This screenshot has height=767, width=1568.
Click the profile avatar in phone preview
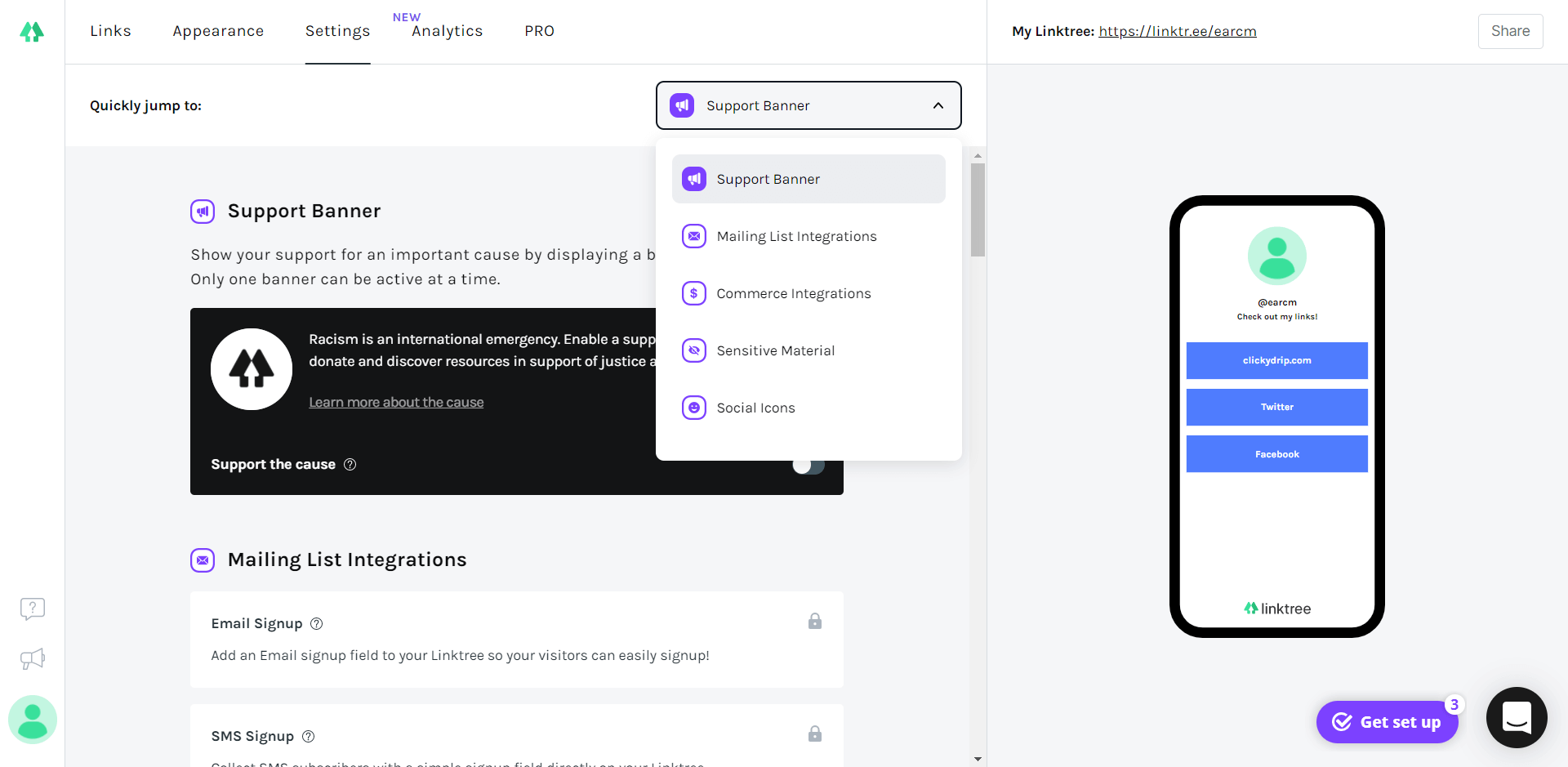click(x=1277, y=256)
